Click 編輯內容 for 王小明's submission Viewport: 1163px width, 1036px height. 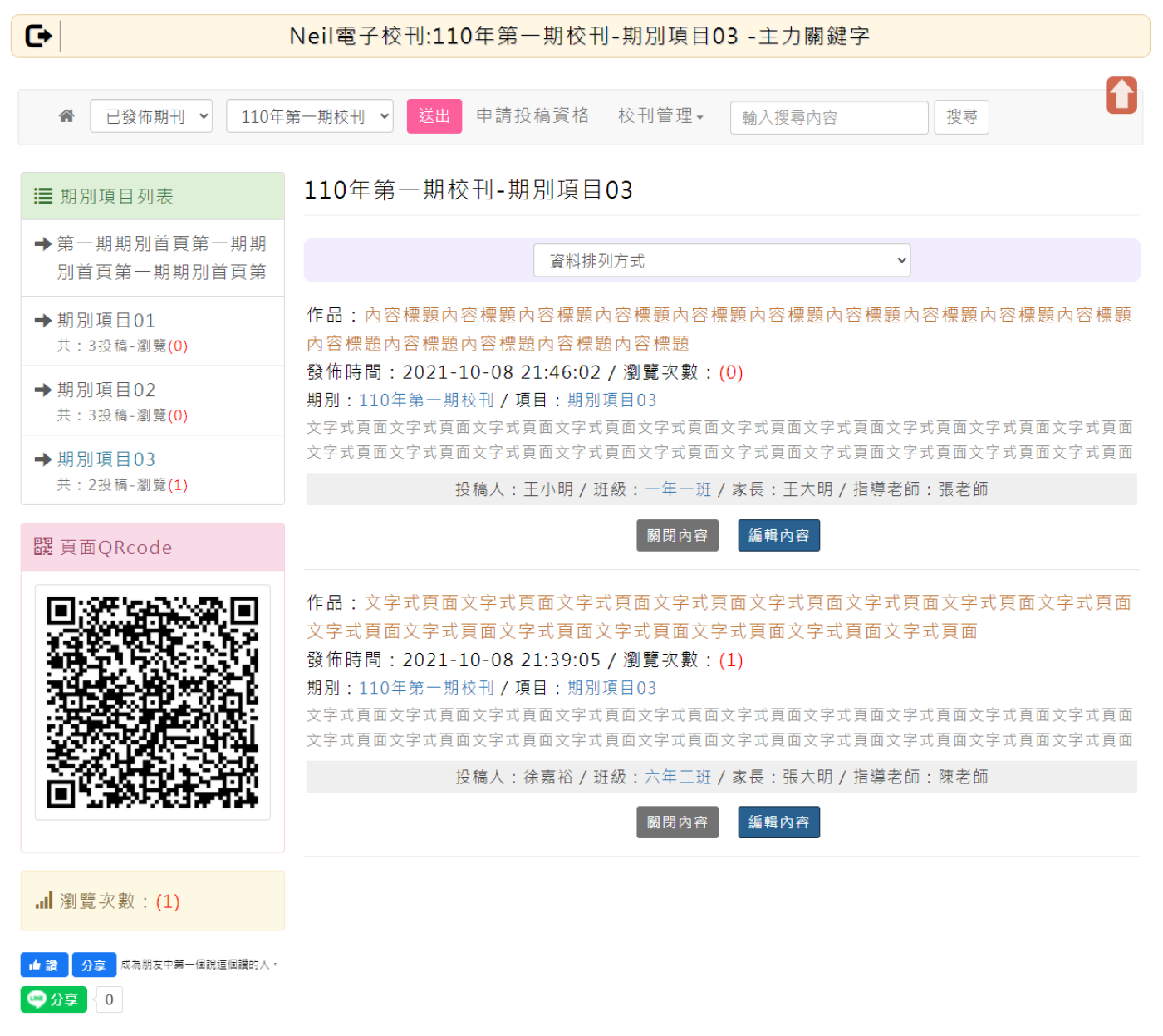click(x=778, y=536)
